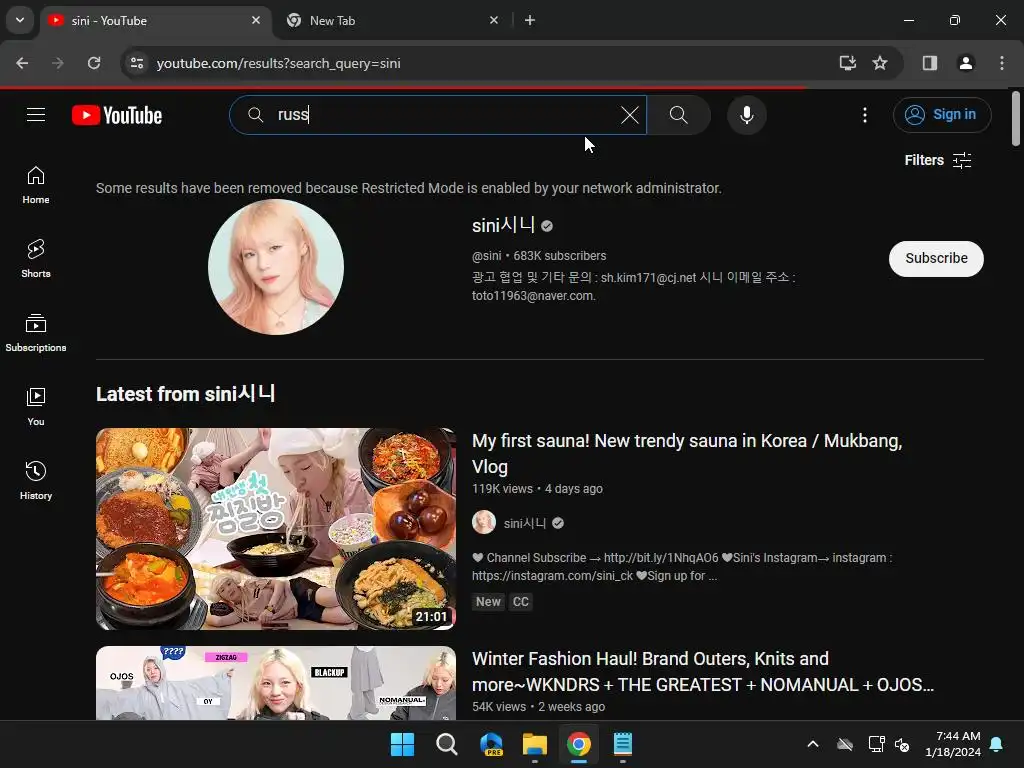Run search with the magnifier button

coord(679,115)
